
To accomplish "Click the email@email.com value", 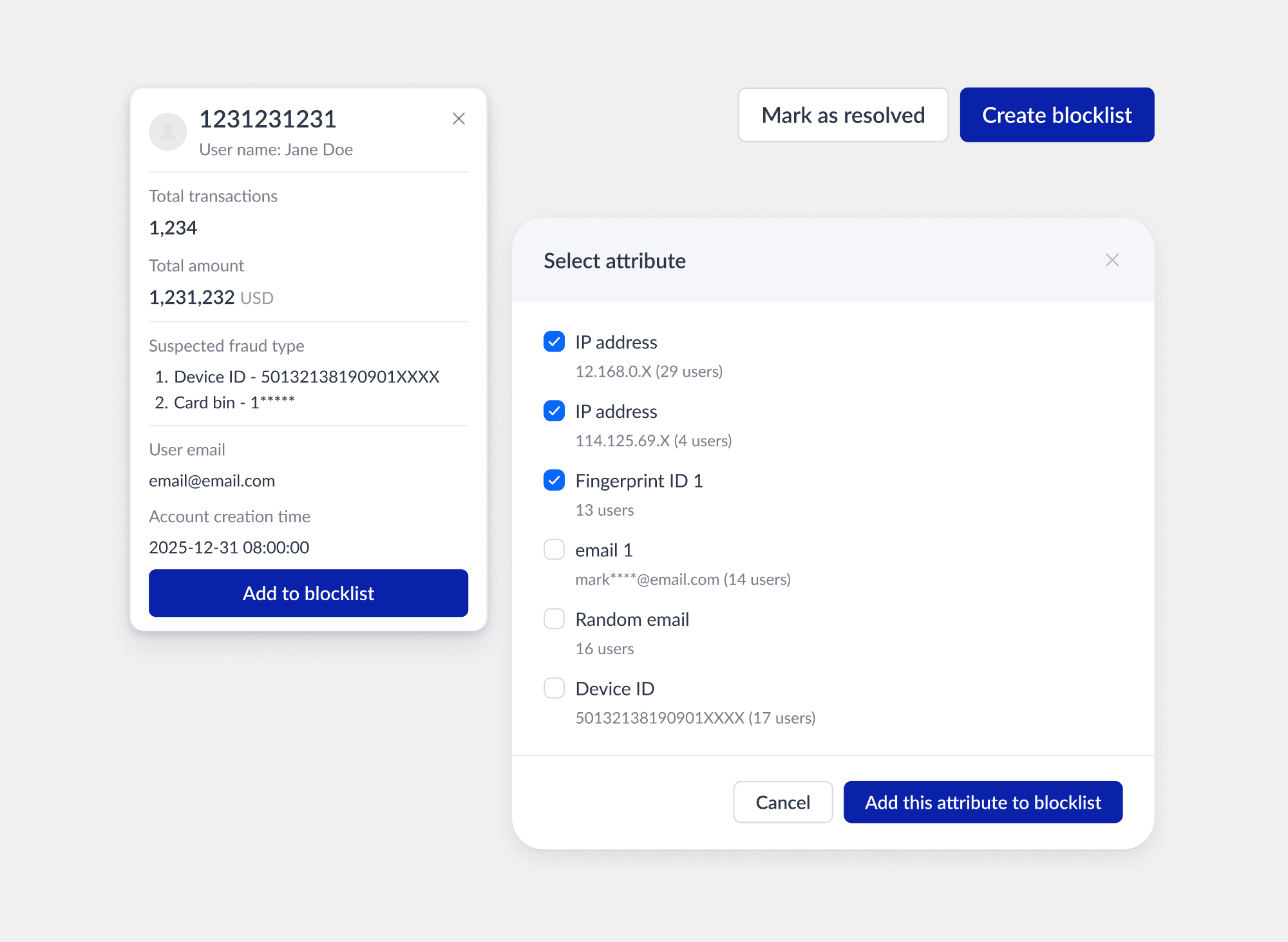I will pyautogui.click(x=212, y=481).
